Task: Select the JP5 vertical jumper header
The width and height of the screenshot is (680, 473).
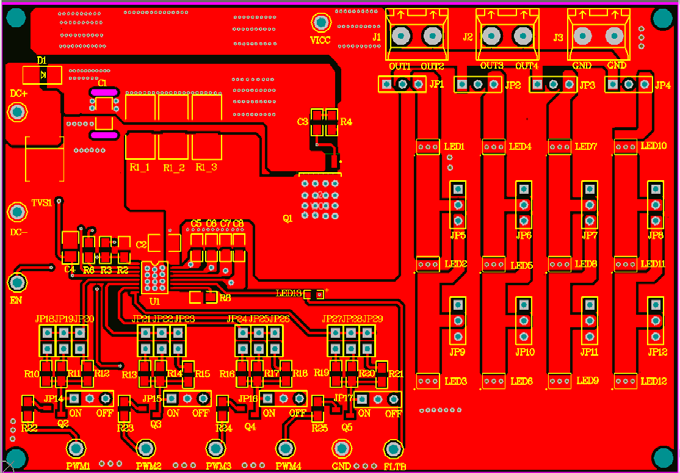Action: 458,204
